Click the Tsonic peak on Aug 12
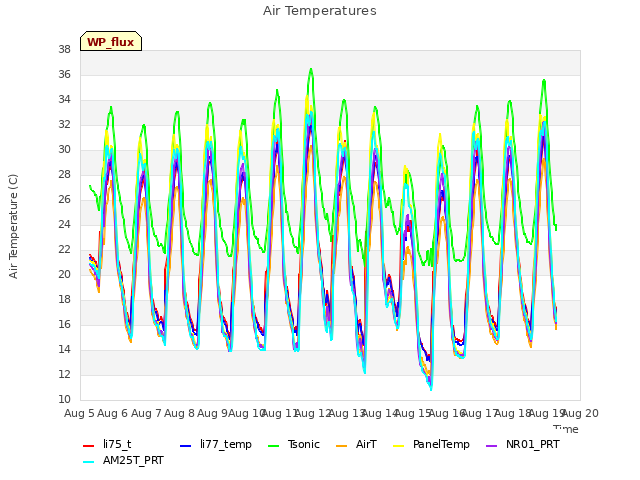640x480 pixels. 311,69
